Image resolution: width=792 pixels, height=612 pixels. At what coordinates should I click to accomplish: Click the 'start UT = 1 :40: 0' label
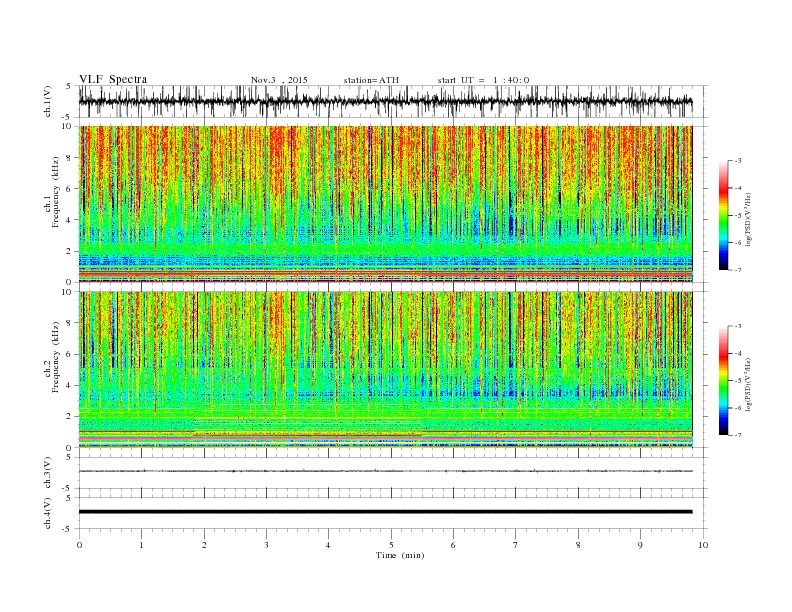point(483,80)
